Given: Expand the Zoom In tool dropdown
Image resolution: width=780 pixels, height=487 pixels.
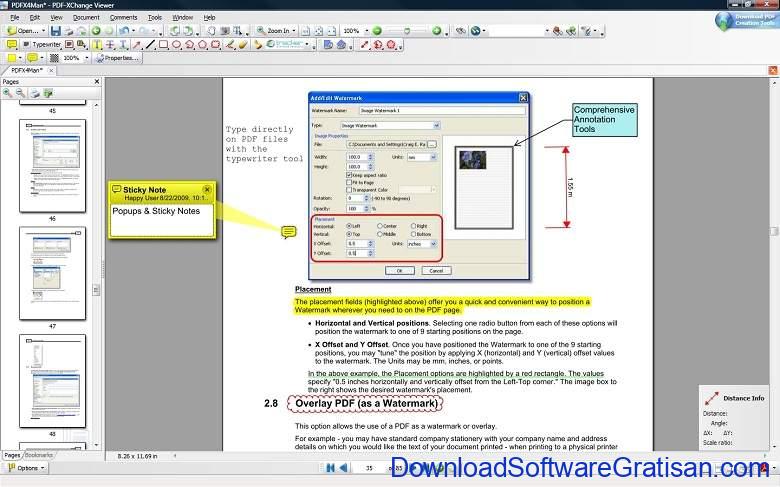Looking at the screenshot, I should pos(294,31).
